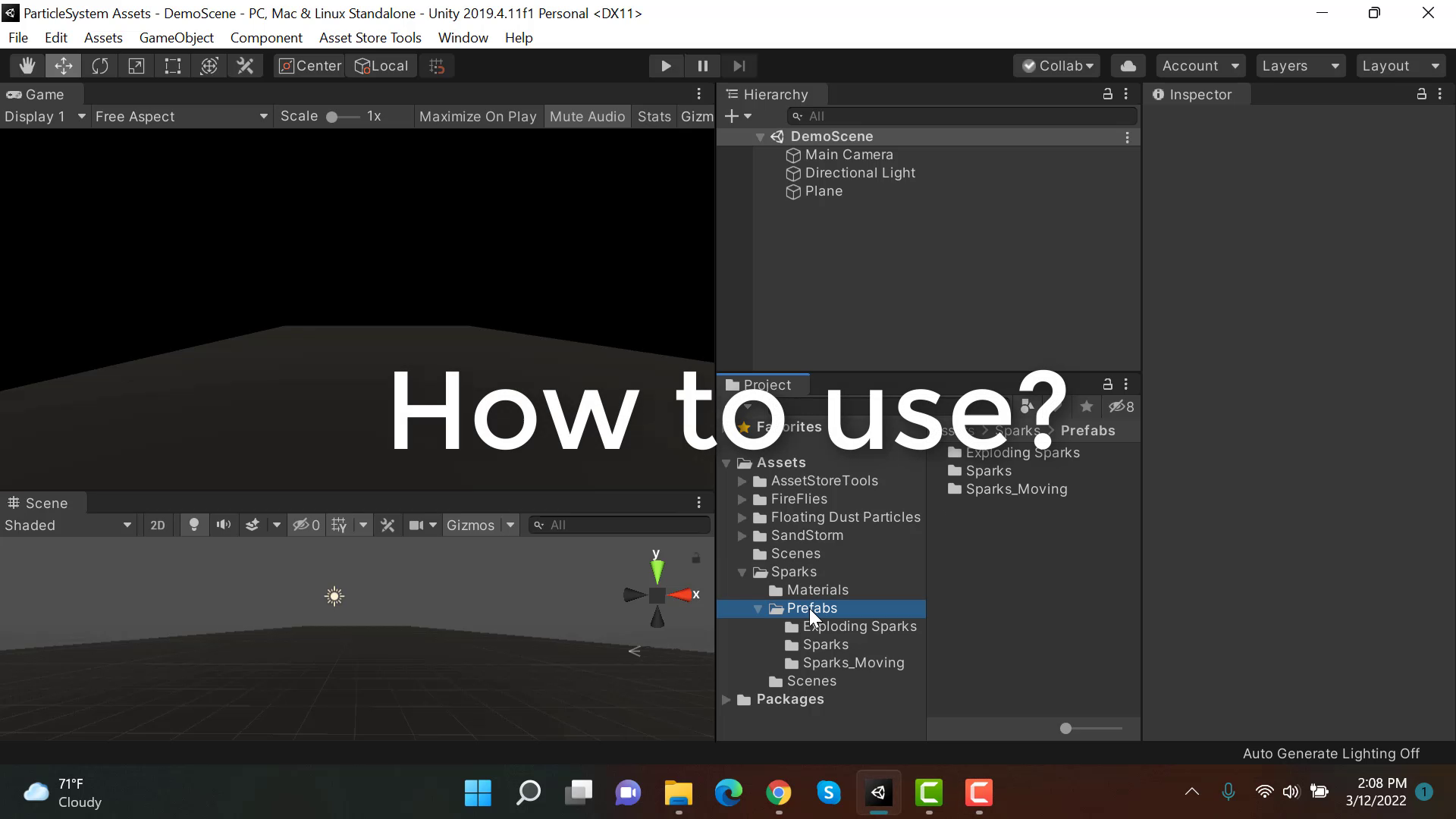Select the Move tool
Viewport: 1456px width, 819px height.
[64, 66]
